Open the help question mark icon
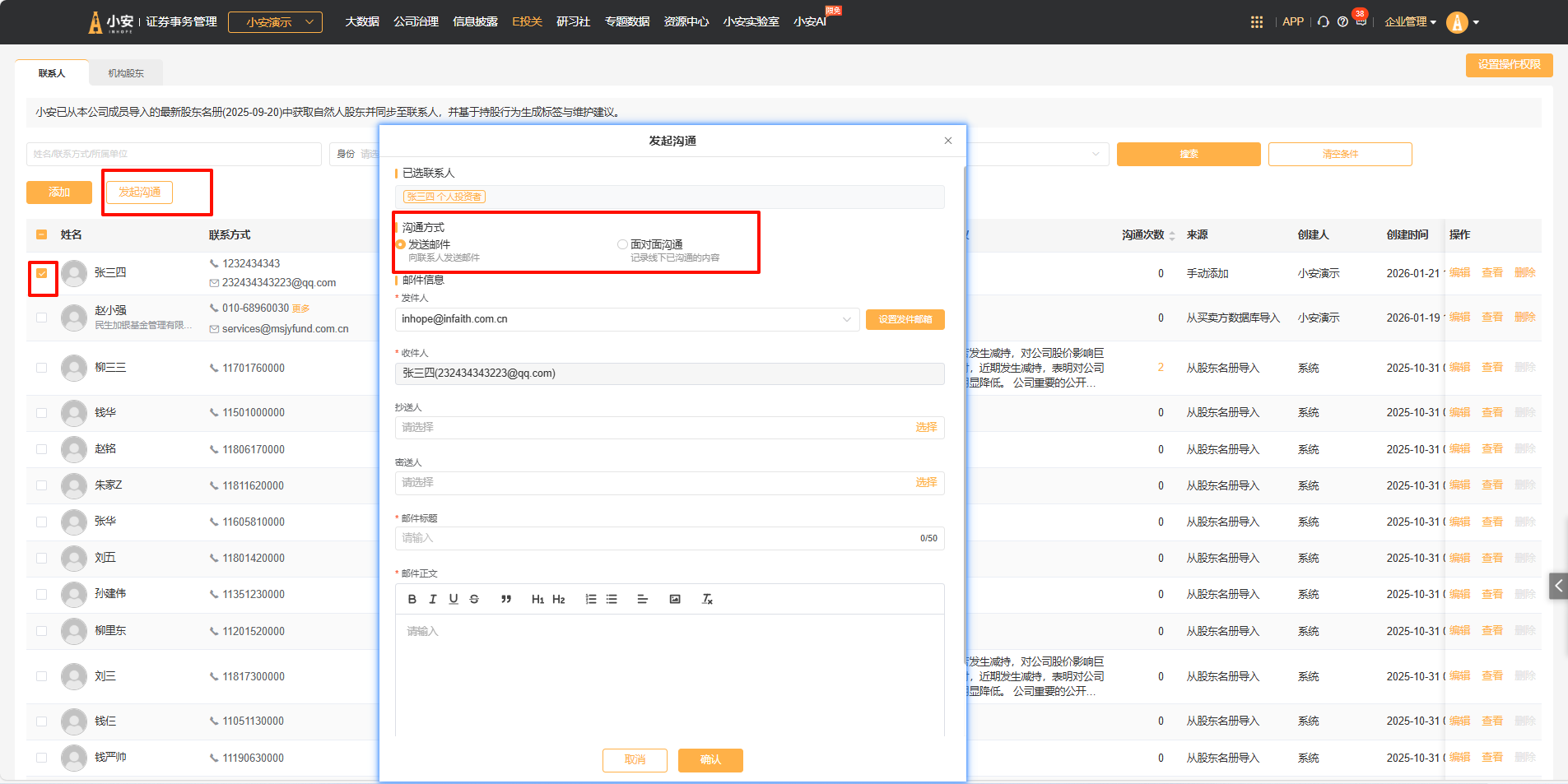 (1342, 22)
